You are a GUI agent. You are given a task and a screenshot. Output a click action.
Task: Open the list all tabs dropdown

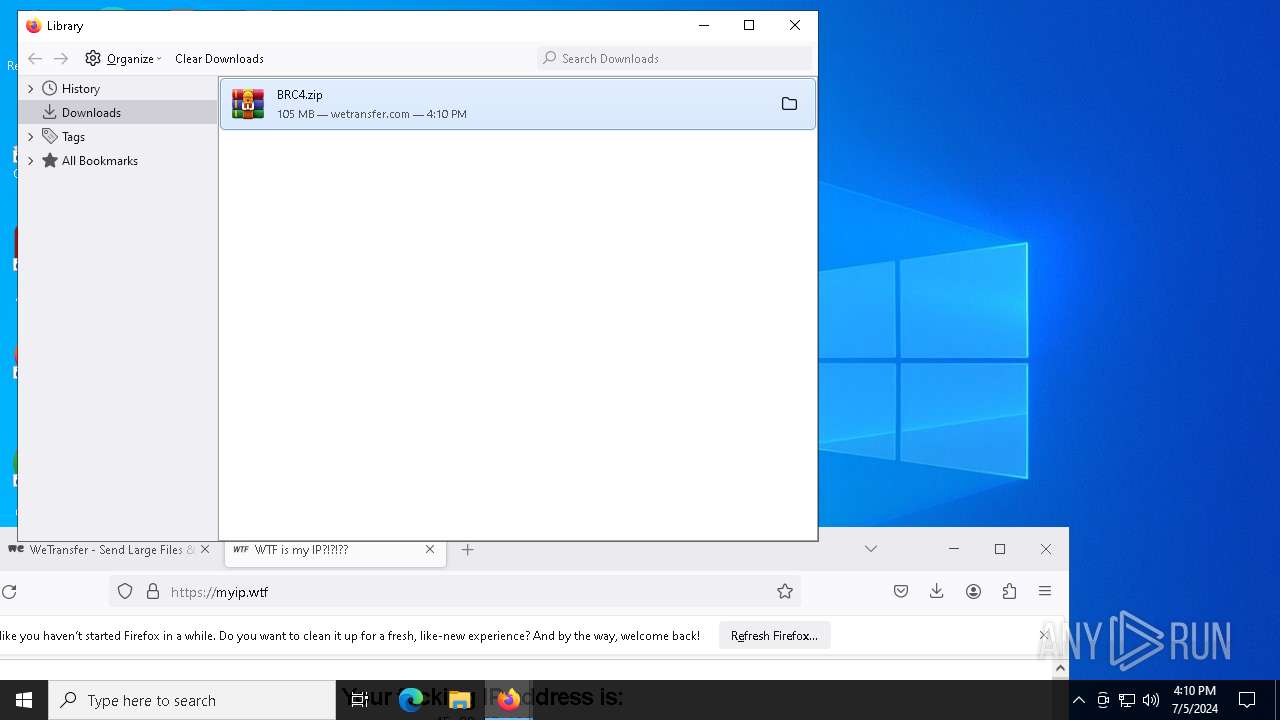[x=871, y=549]
